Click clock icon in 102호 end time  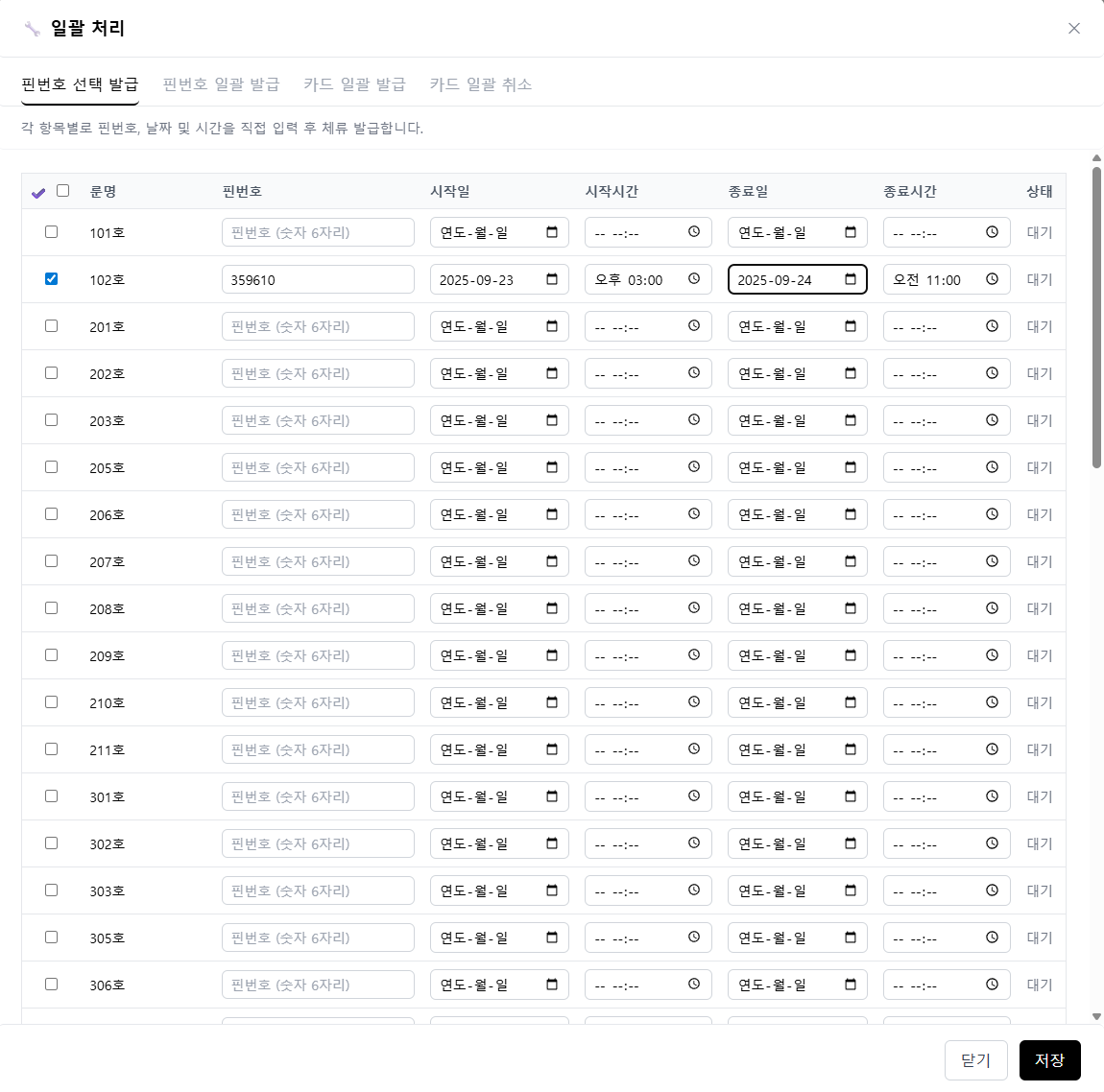[x=993, y=279]
